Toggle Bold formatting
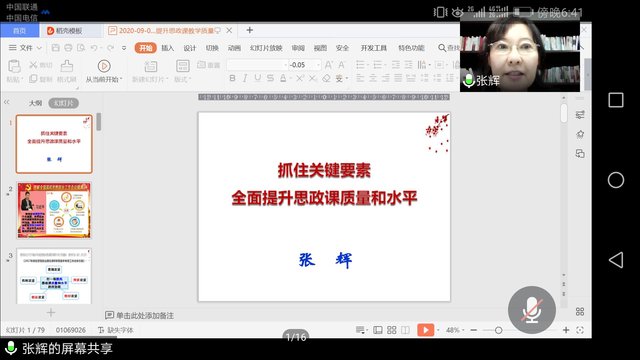This screenshot has height=360, width=640. (232, 78)
